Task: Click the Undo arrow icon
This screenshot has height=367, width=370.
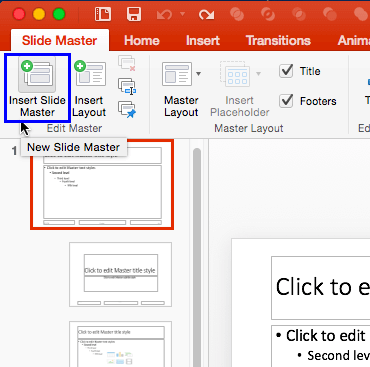Action: [x=164, y=14]
